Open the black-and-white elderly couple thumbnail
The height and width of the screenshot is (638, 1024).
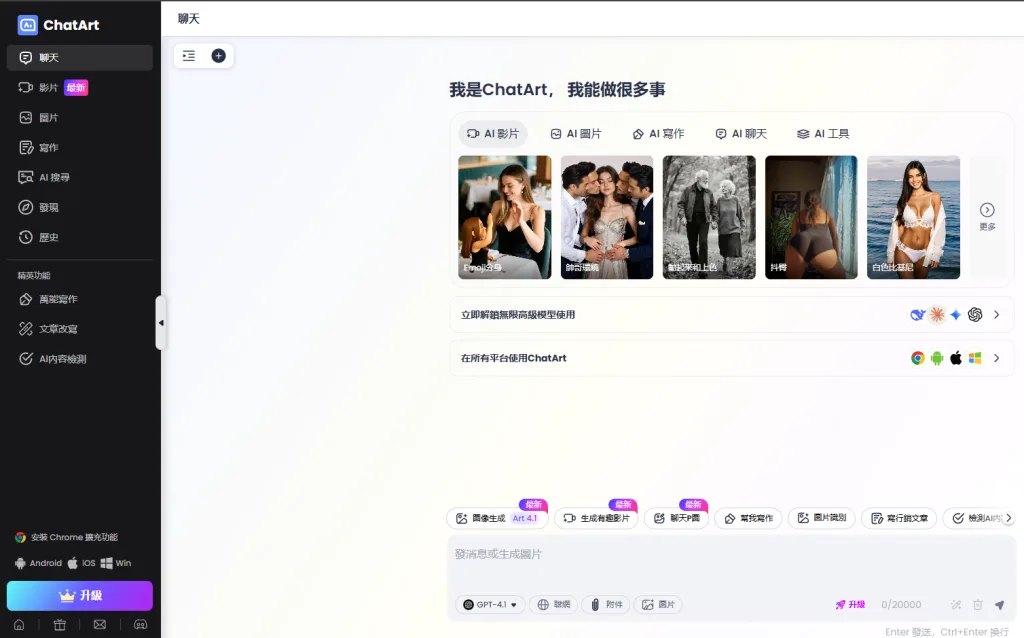click(x=709, y=217)
